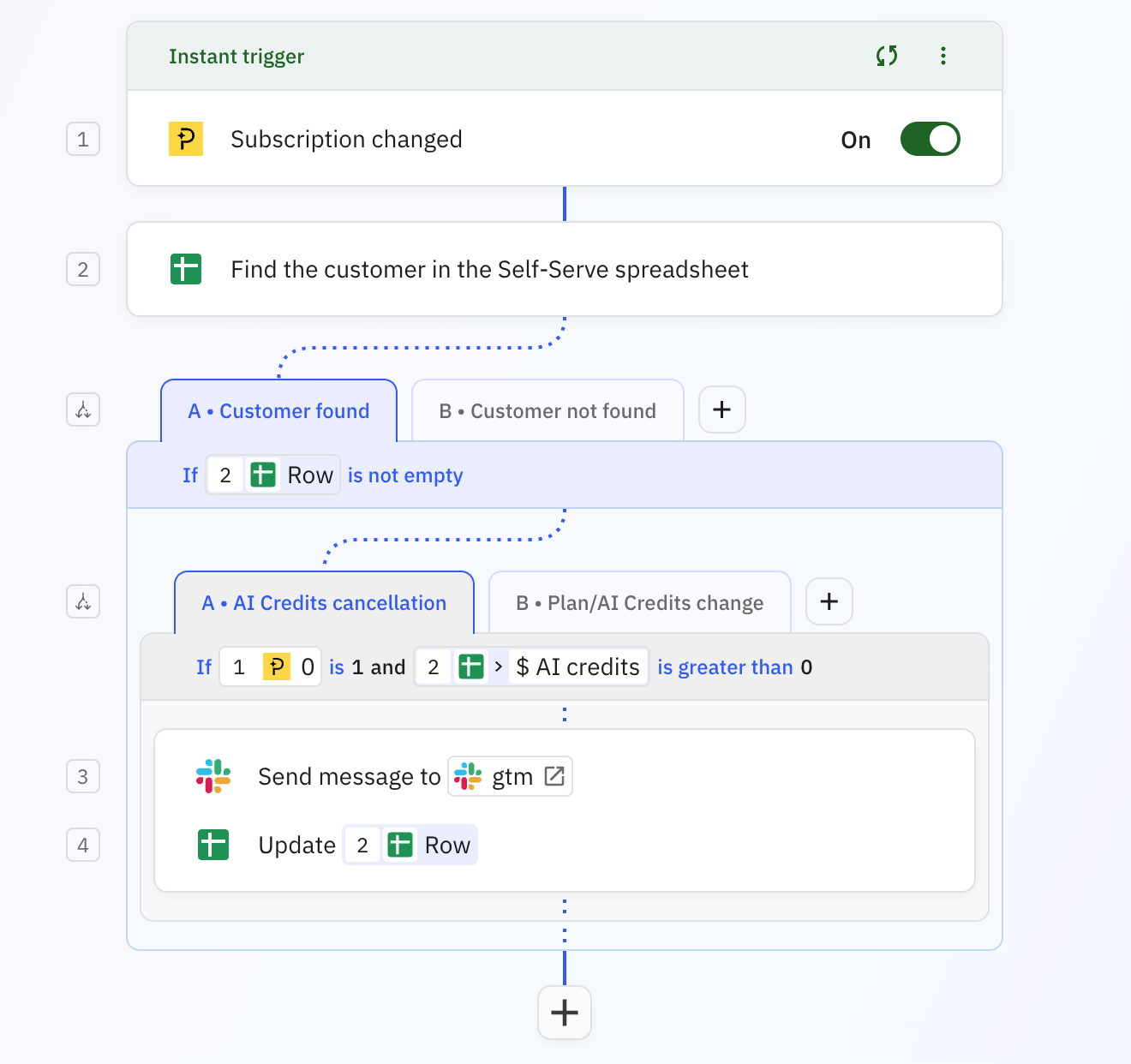The width and height of the screenshot is (1131, 1064).
Task: Open the "2 Row" token selector in the If condition
Action: pyautogui.click(x=272, y=474)
